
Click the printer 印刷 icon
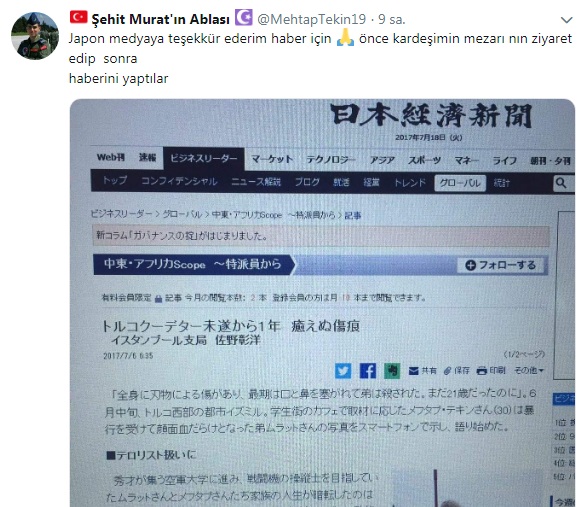coord(491,370)
